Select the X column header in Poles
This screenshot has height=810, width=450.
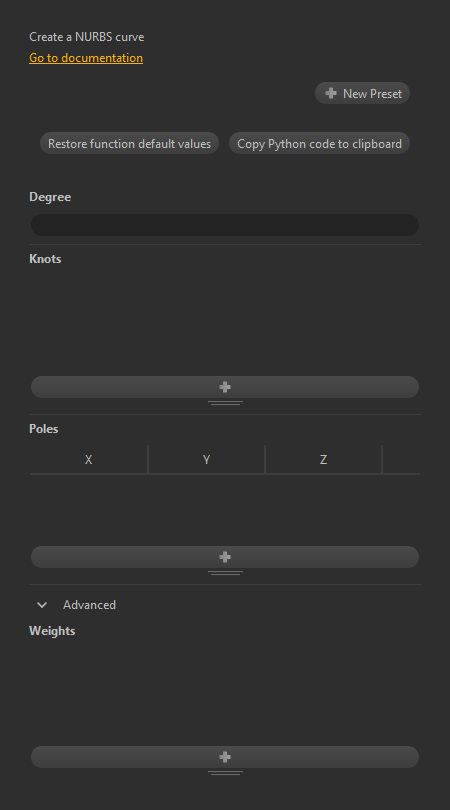(x=89, y=459)
